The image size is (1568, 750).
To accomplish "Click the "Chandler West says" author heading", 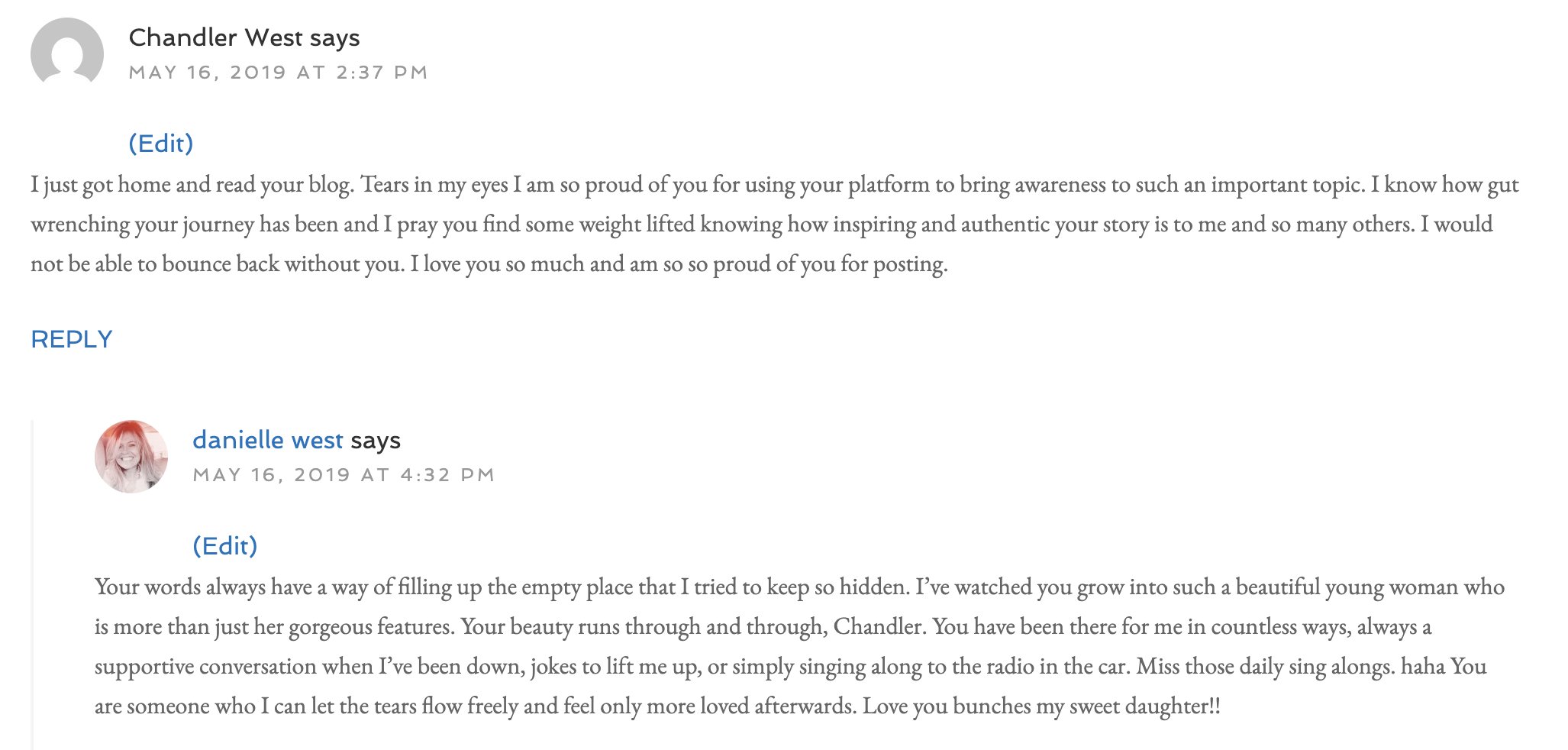I will (244, 37).
